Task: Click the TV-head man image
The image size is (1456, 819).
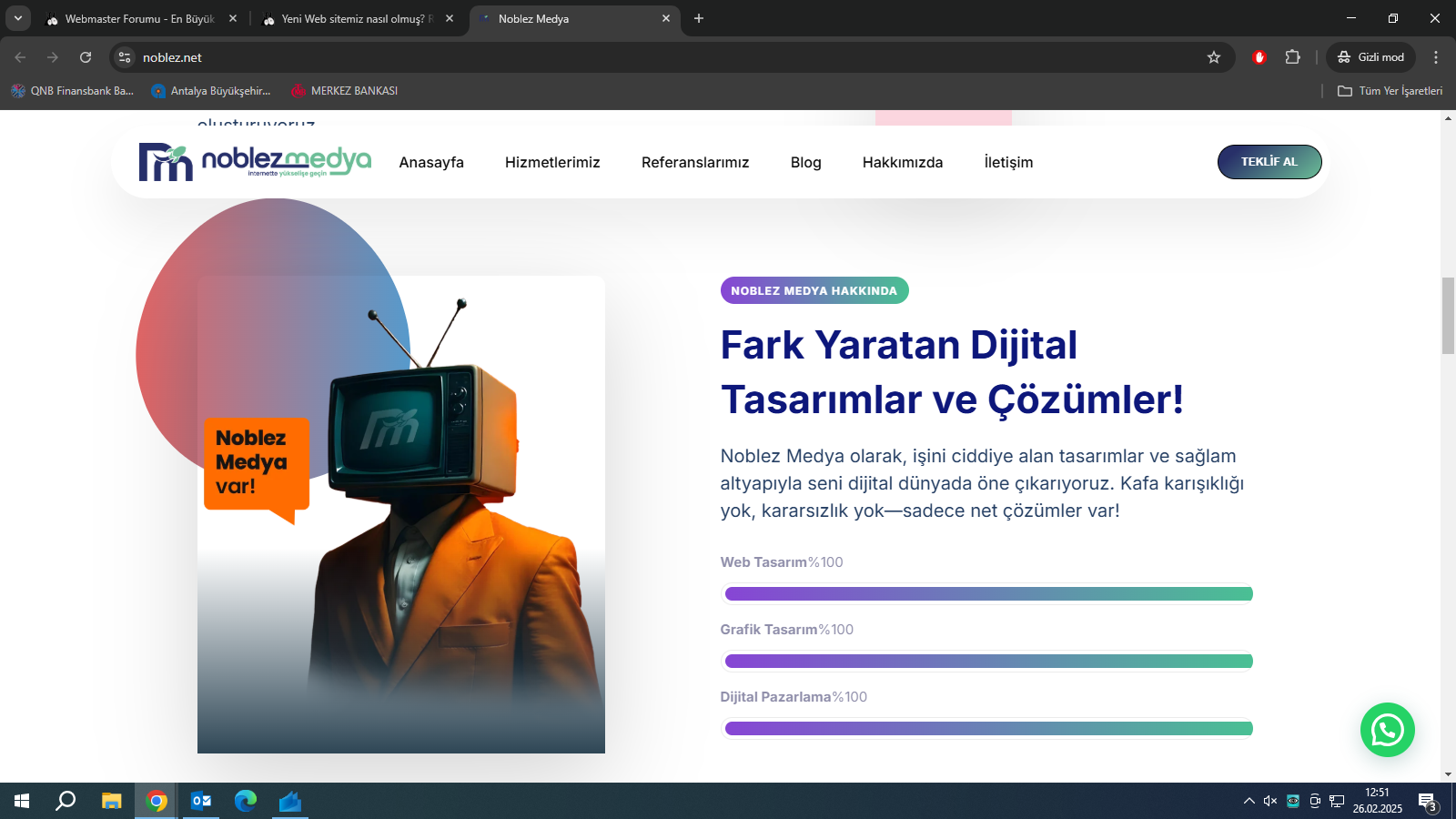Action: (401, 514)
